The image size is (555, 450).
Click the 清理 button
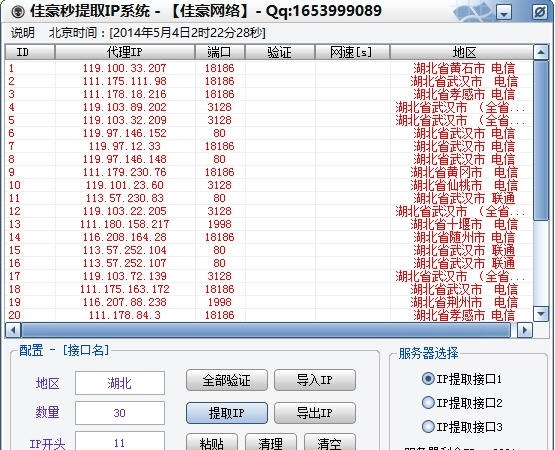pyautogui.click(x=271, y=442)
